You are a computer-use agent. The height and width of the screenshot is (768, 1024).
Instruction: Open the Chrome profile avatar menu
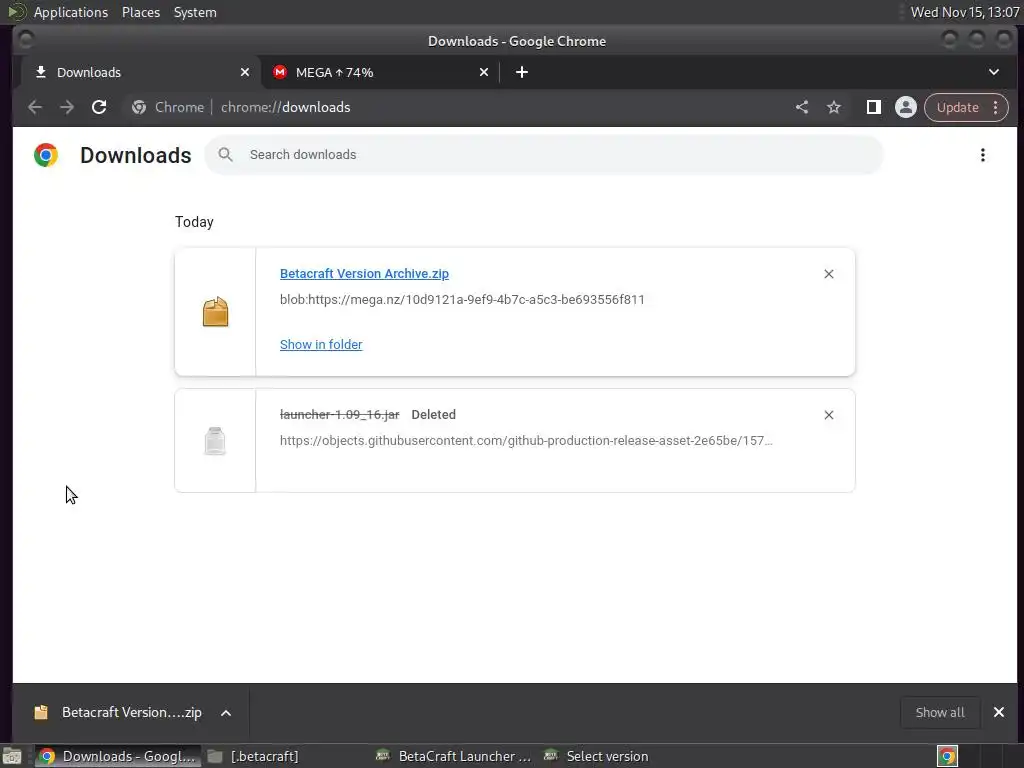[906, 107]
